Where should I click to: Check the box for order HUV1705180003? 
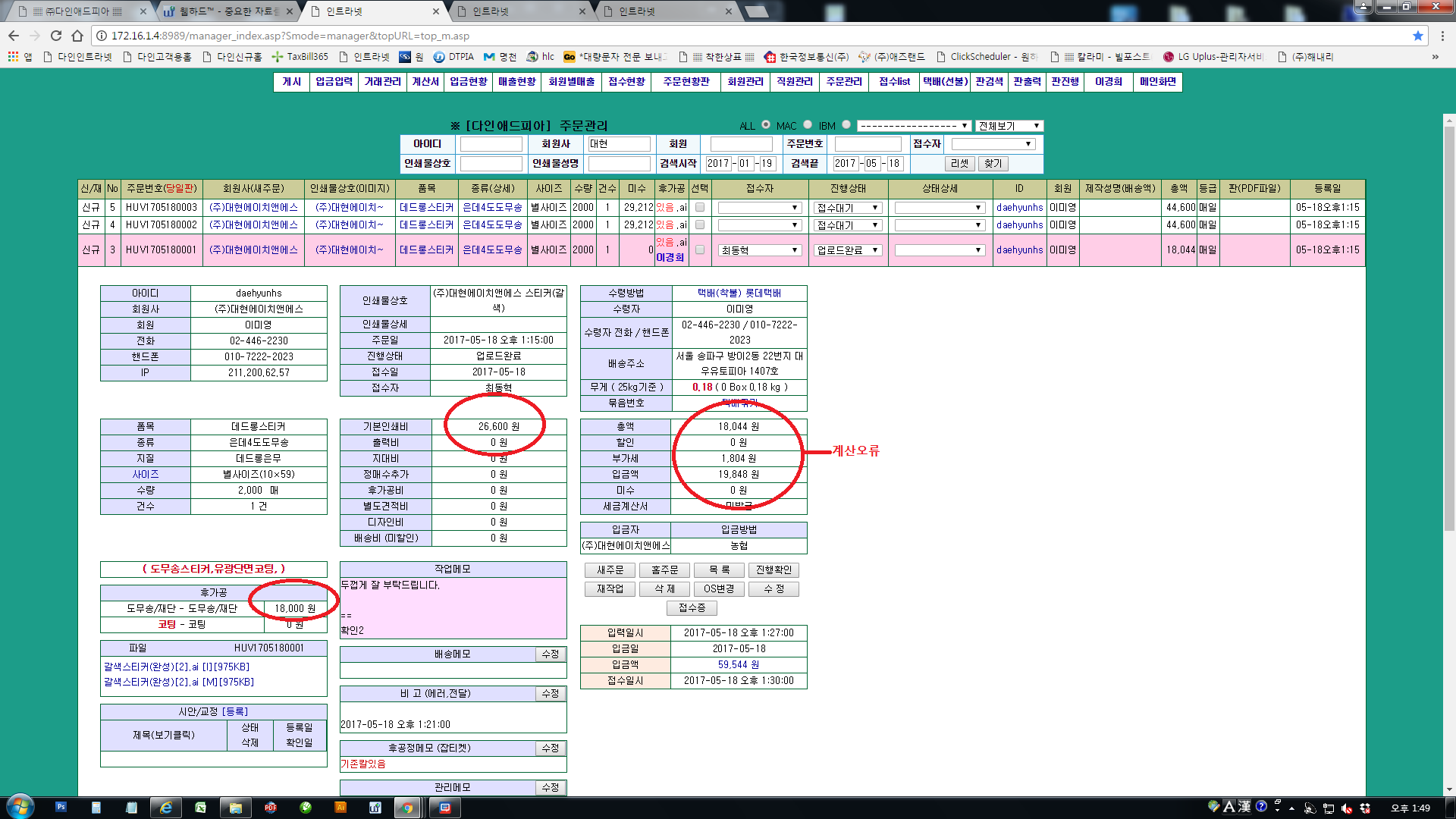click(700, 207)
